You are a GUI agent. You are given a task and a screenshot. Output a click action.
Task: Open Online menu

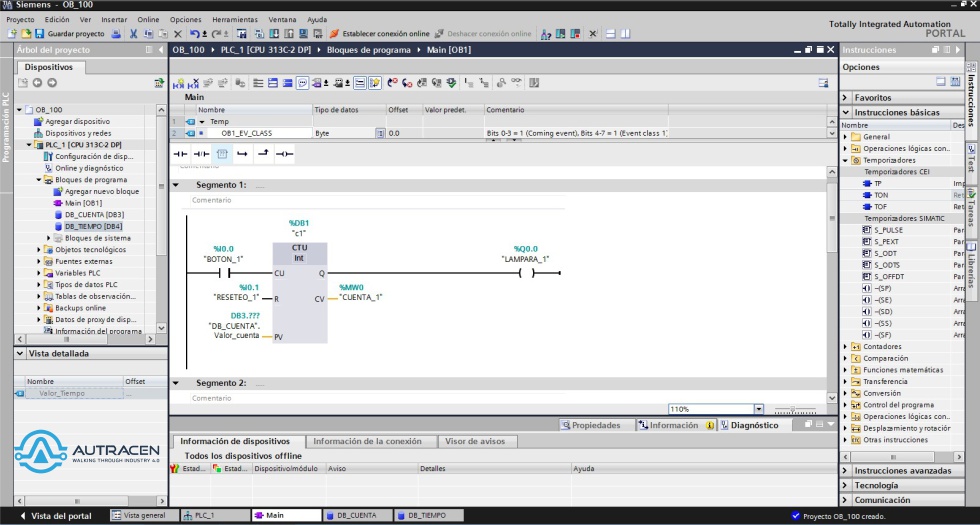point(148,19)
